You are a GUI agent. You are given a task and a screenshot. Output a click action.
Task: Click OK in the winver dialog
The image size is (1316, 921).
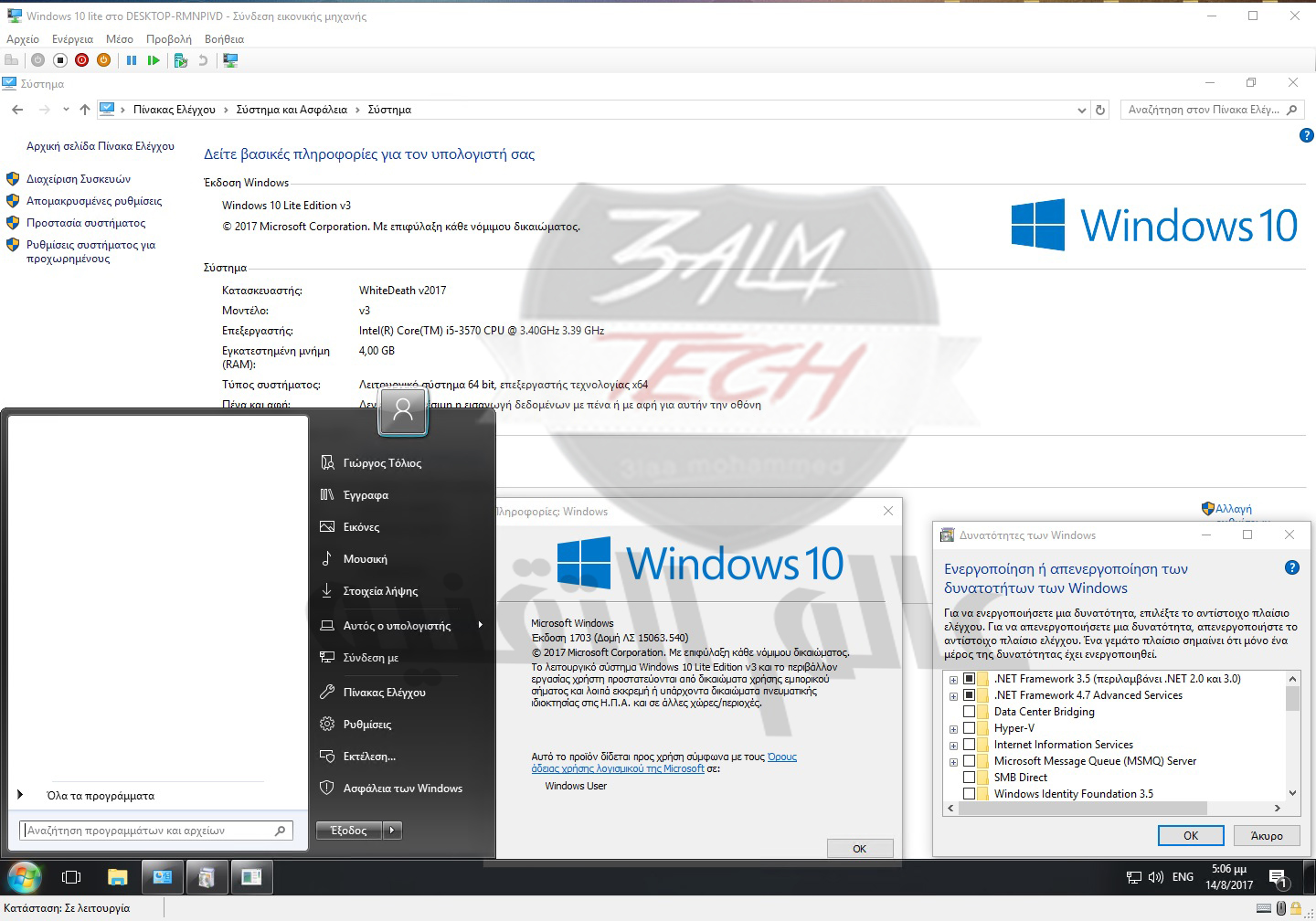pos(859,849)
